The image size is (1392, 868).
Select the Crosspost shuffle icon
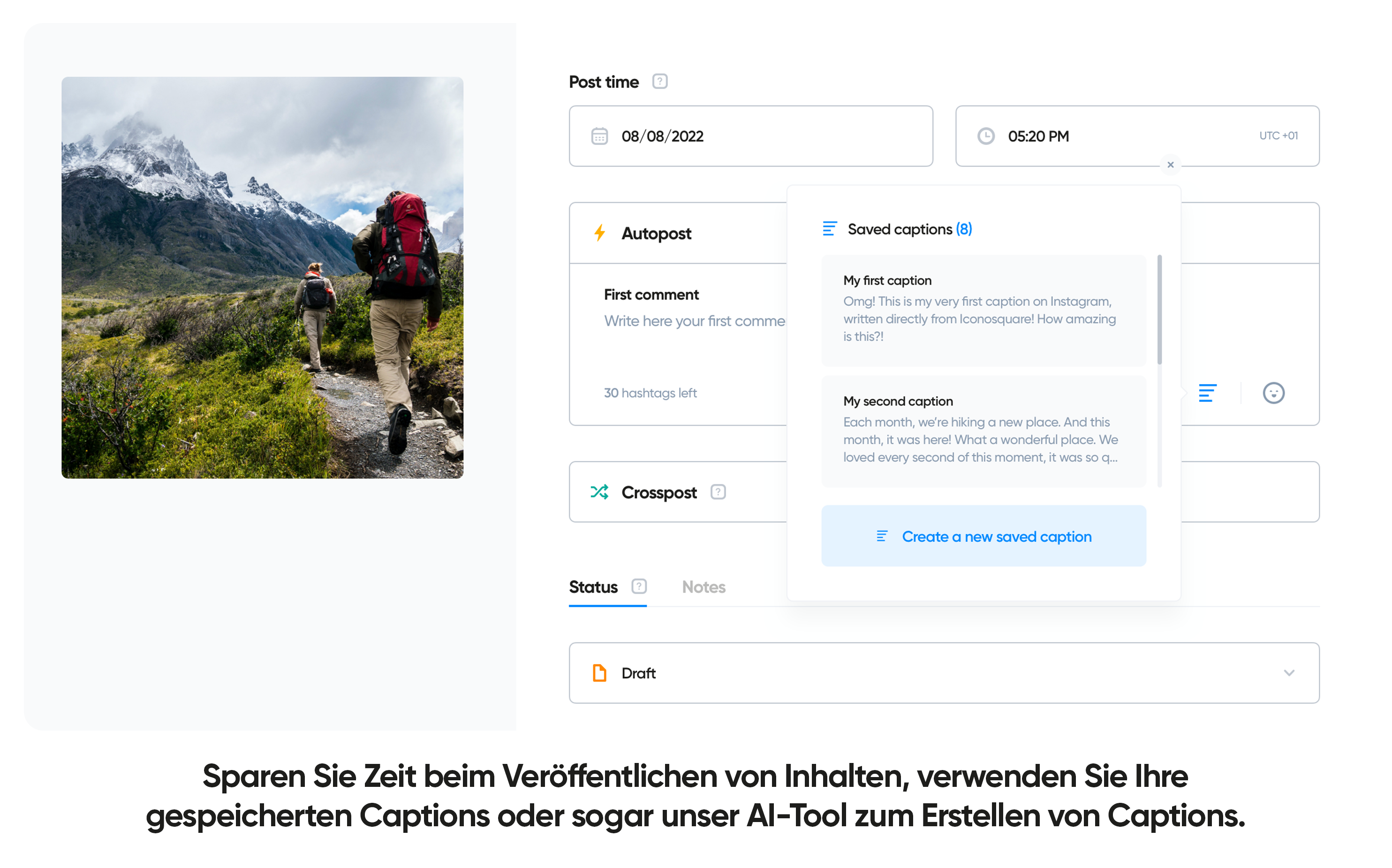click(x=600, y=492)
